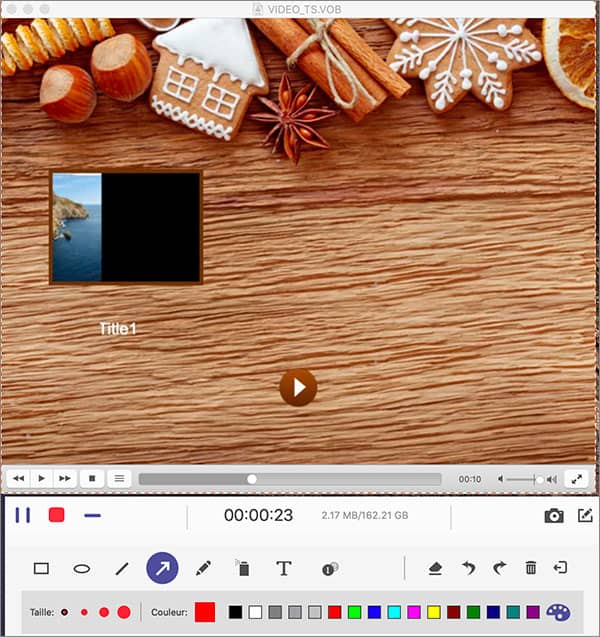Viewport: 600px width, 637px height.
Task: Select the ellipse drawing tool
Action: 82,568
